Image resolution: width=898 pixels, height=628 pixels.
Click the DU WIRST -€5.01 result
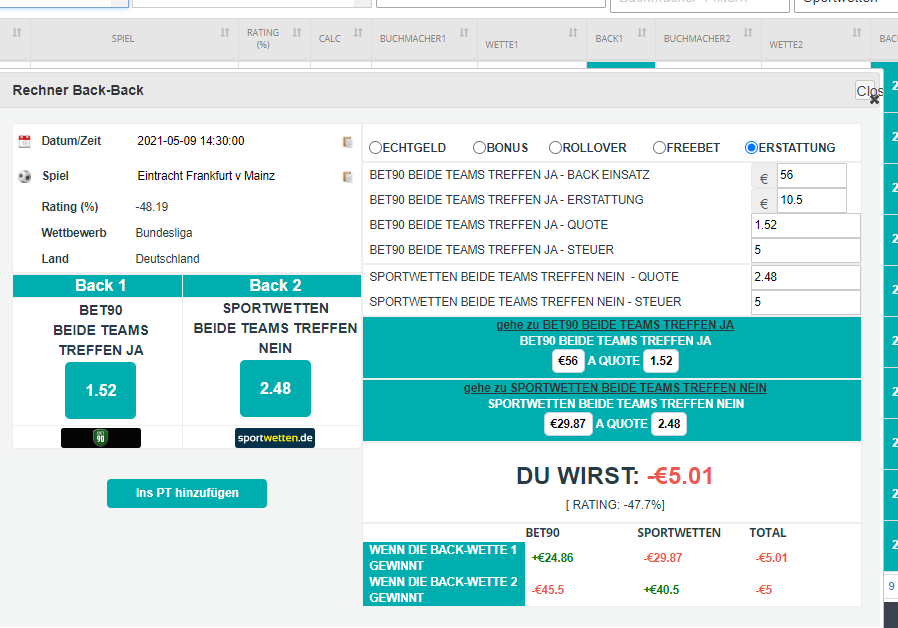[615, 476]
